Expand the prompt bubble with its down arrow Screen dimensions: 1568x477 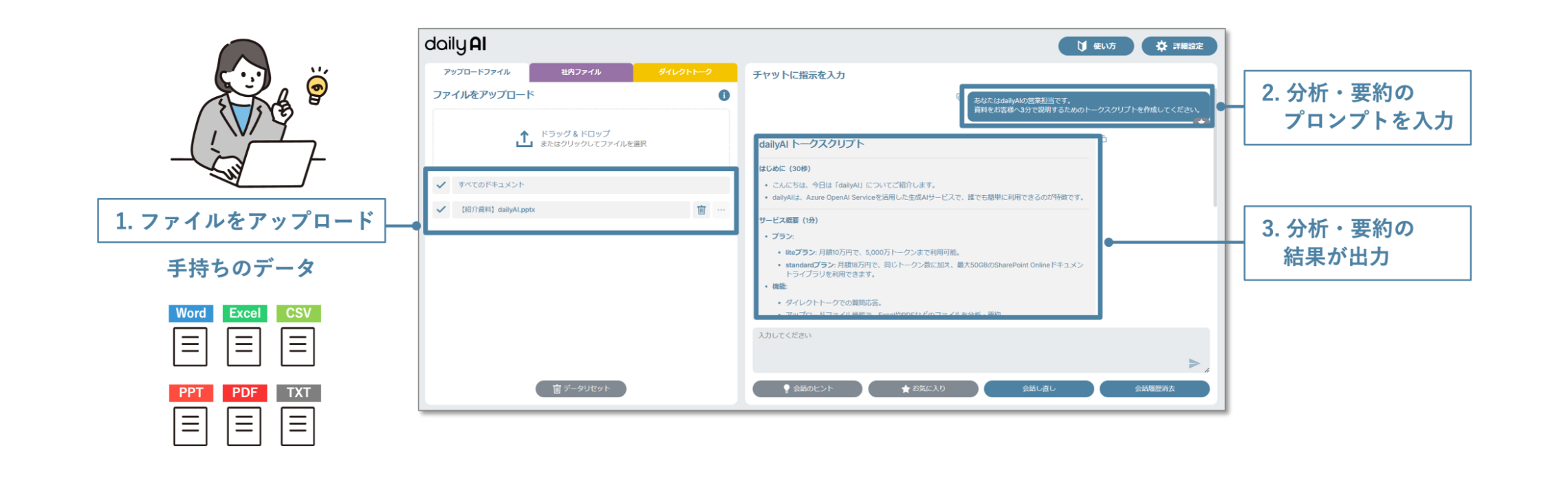pyautogui.click(x=1200, y=122)
